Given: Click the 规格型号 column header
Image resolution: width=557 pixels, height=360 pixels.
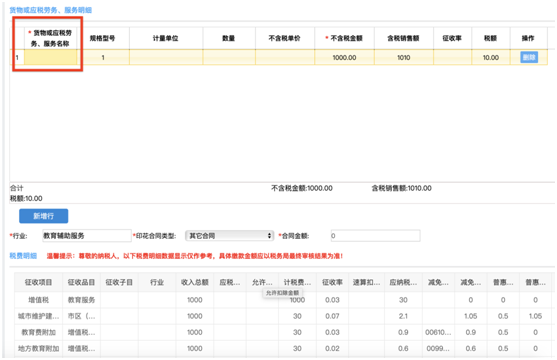Looking at the screenshot, I should pyautogui.click(x=103, y=38).
